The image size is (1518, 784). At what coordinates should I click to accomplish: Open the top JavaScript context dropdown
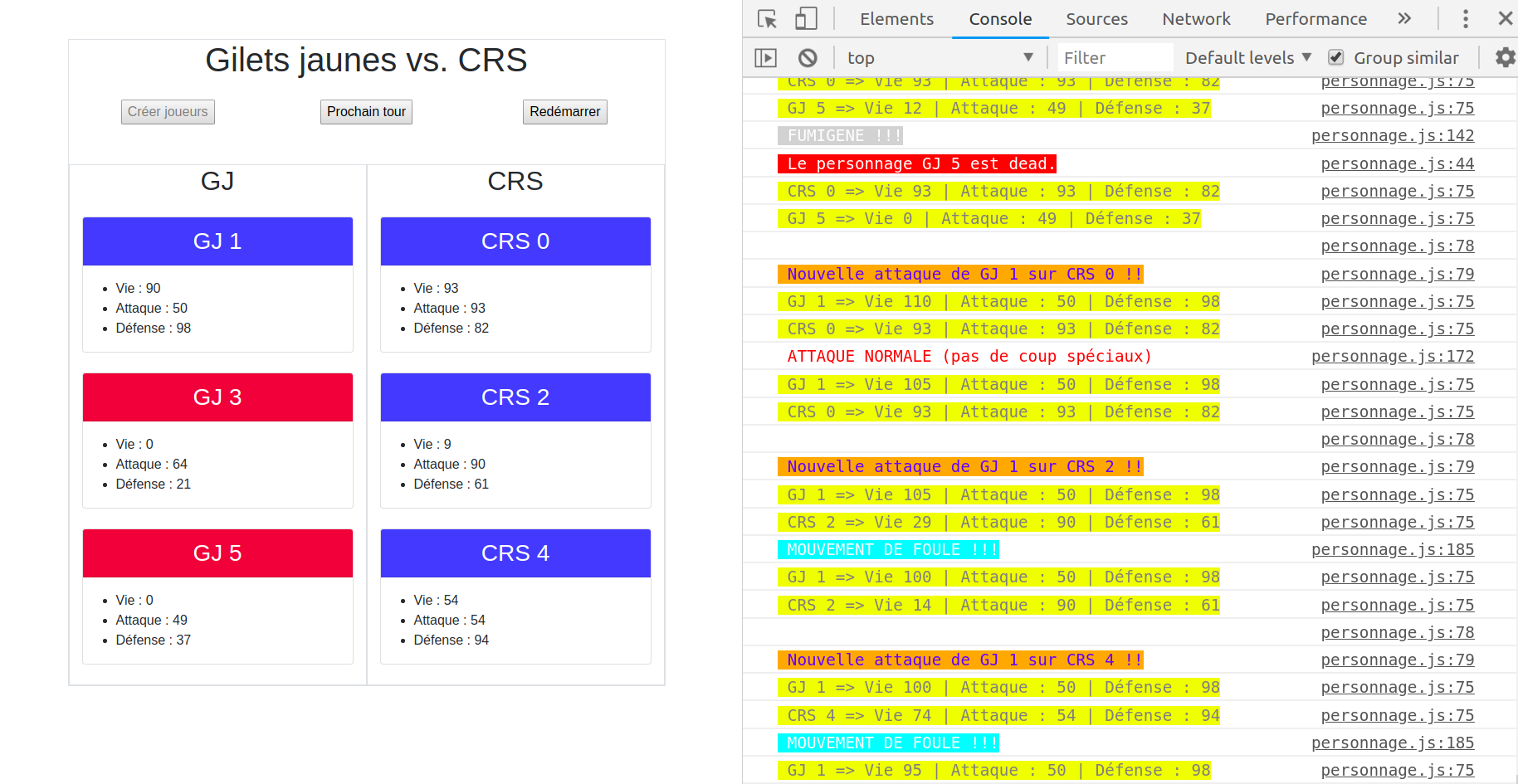click(x=939, y=58)
